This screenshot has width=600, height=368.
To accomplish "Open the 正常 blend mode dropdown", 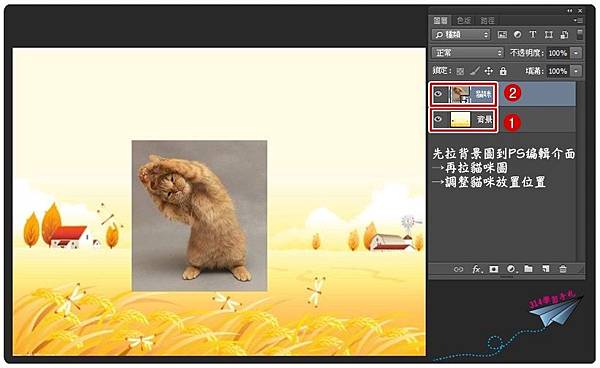I will pos(468,52).
